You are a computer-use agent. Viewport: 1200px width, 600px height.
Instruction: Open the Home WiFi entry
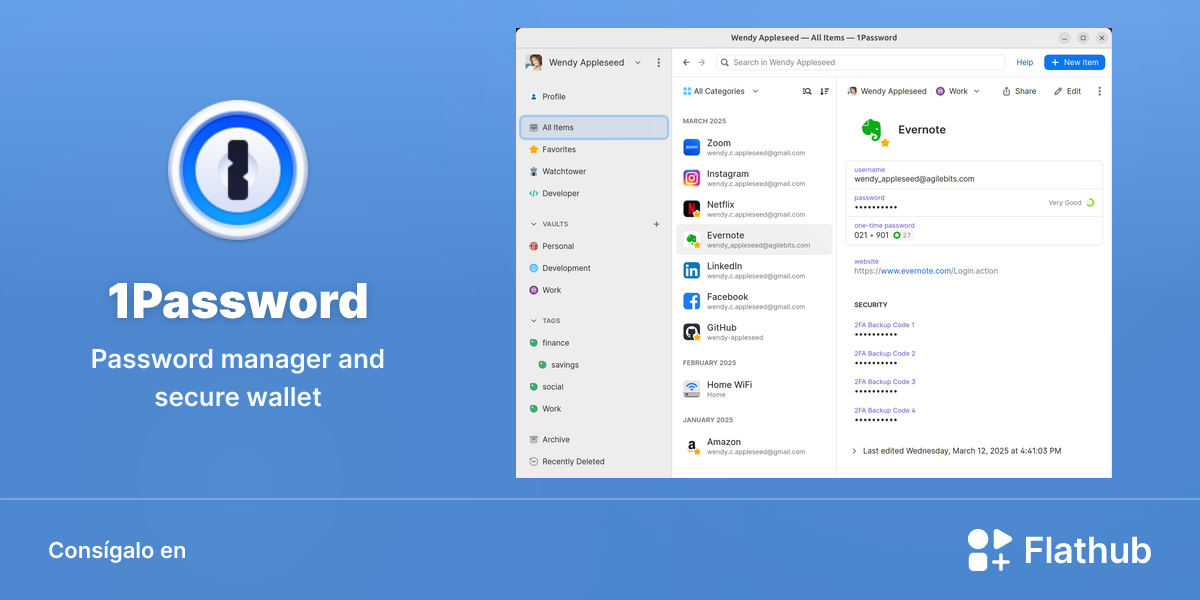click(754, 389)
